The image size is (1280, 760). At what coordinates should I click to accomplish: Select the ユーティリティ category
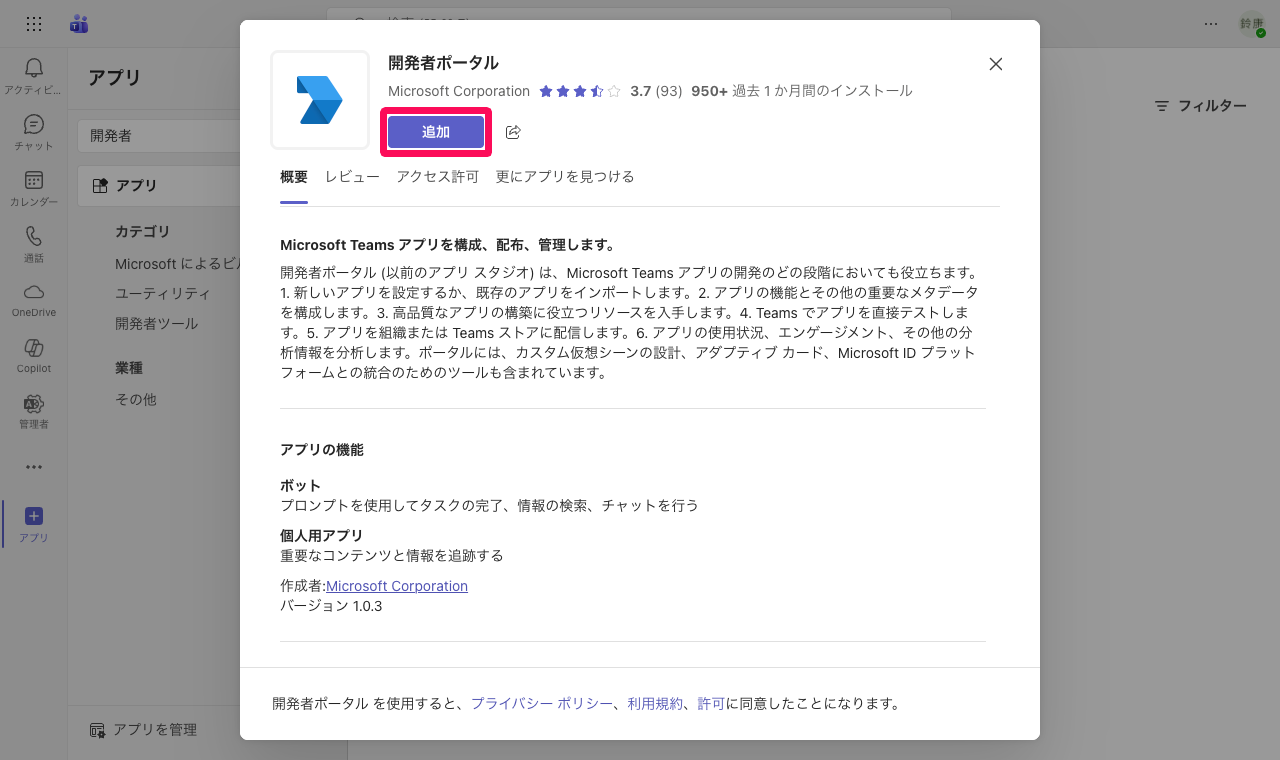pos(163,294)
